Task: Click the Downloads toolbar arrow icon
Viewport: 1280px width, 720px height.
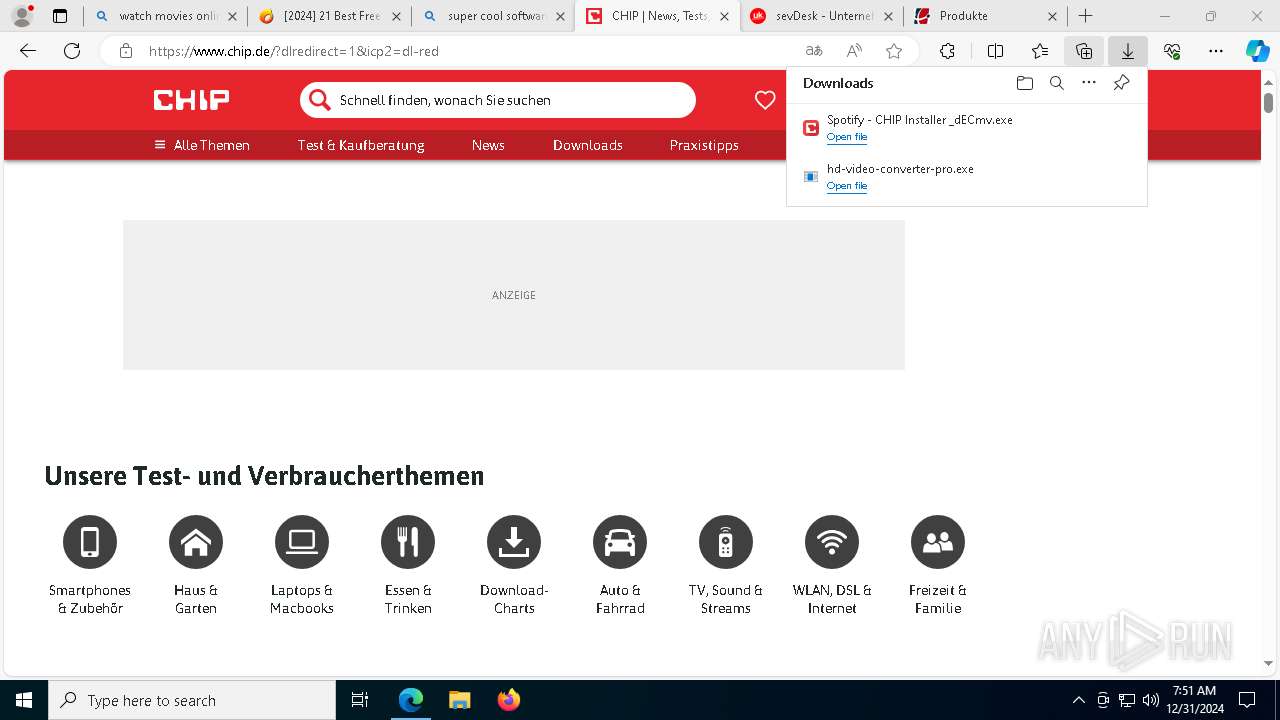Action: tap(1128, 51)
